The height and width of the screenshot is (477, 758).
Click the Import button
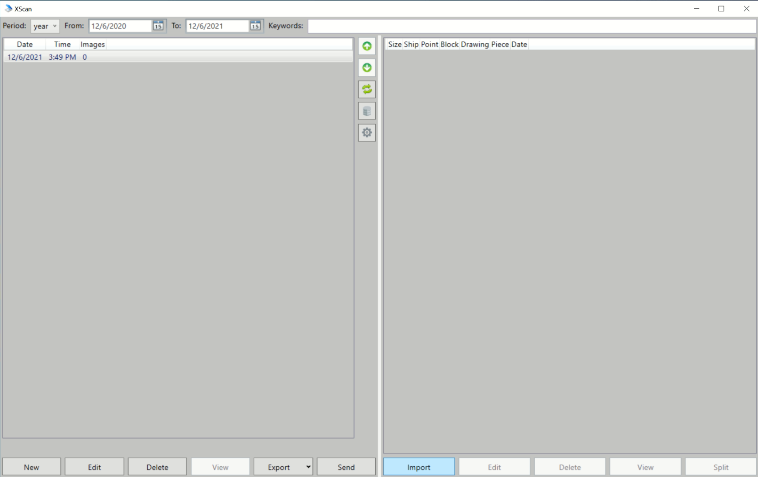(x=419, y=467)
